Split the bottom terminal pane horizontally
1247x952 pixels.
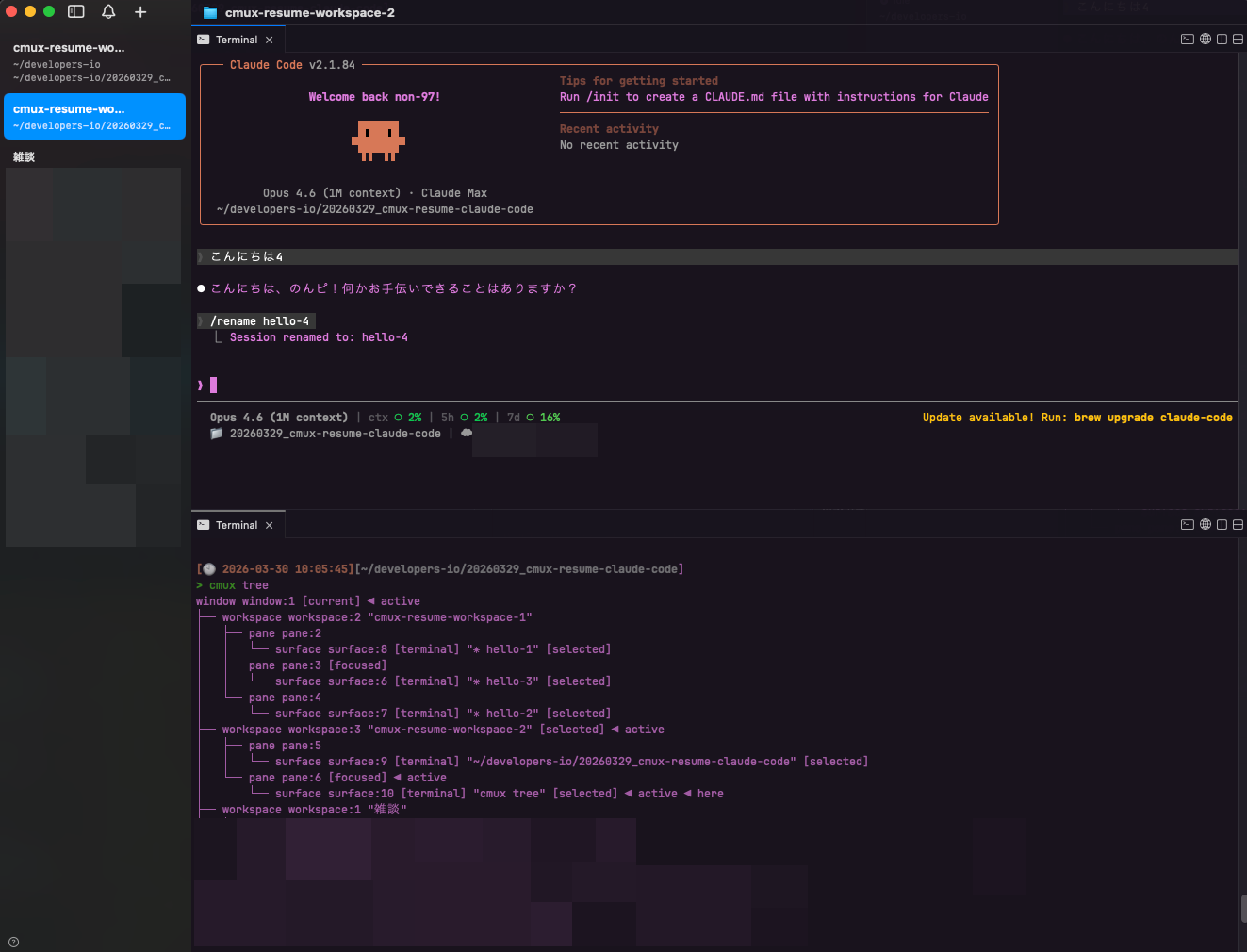[1238, 524]
